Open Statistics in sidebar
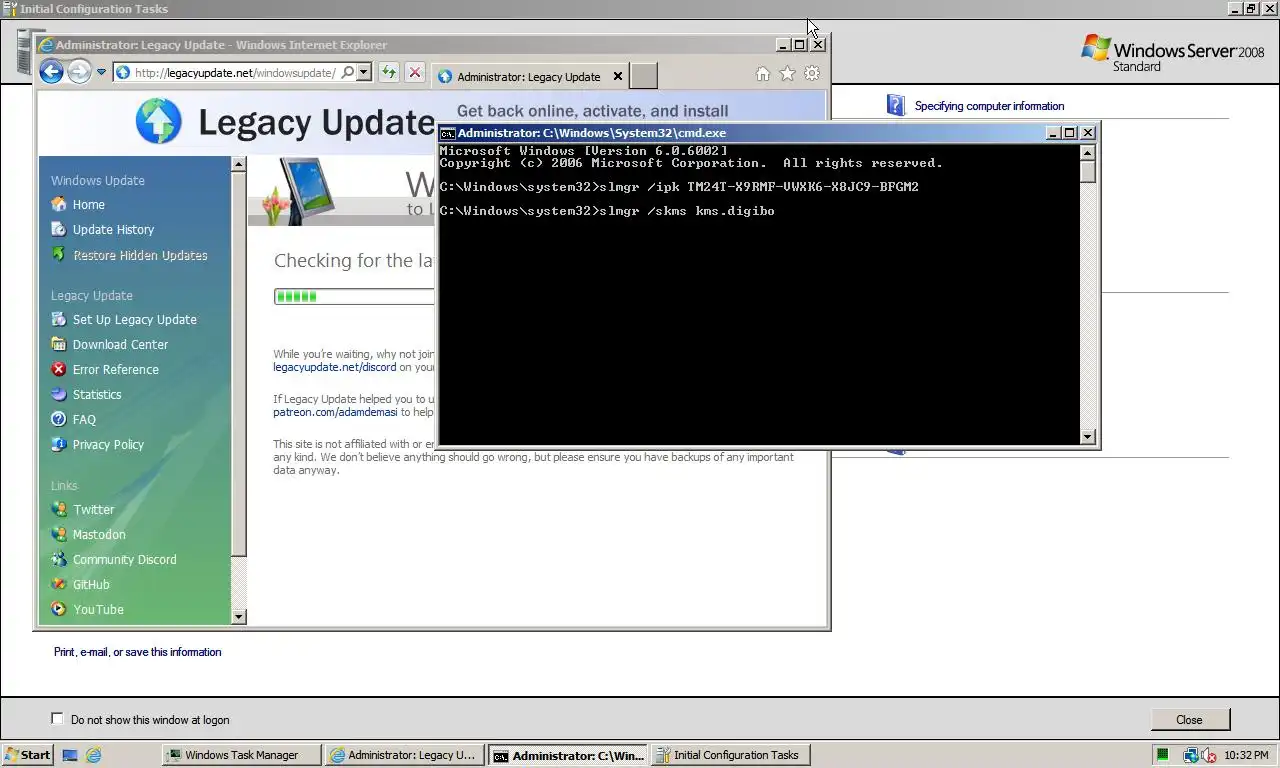This screenshot has height=768, width=1280. coord(97,394)
